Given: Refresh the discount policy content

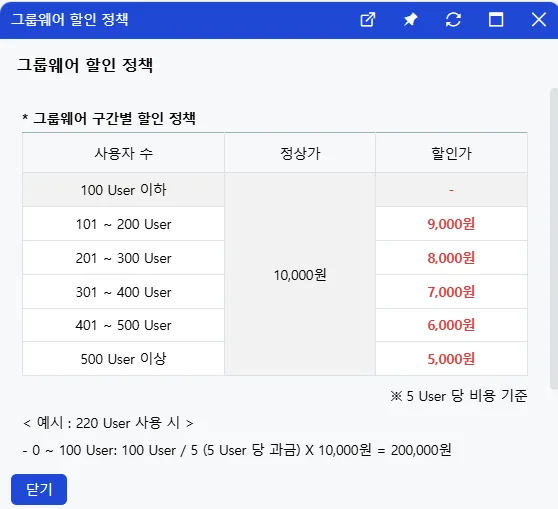Looking at the screenshot, I should click(453, 20).
